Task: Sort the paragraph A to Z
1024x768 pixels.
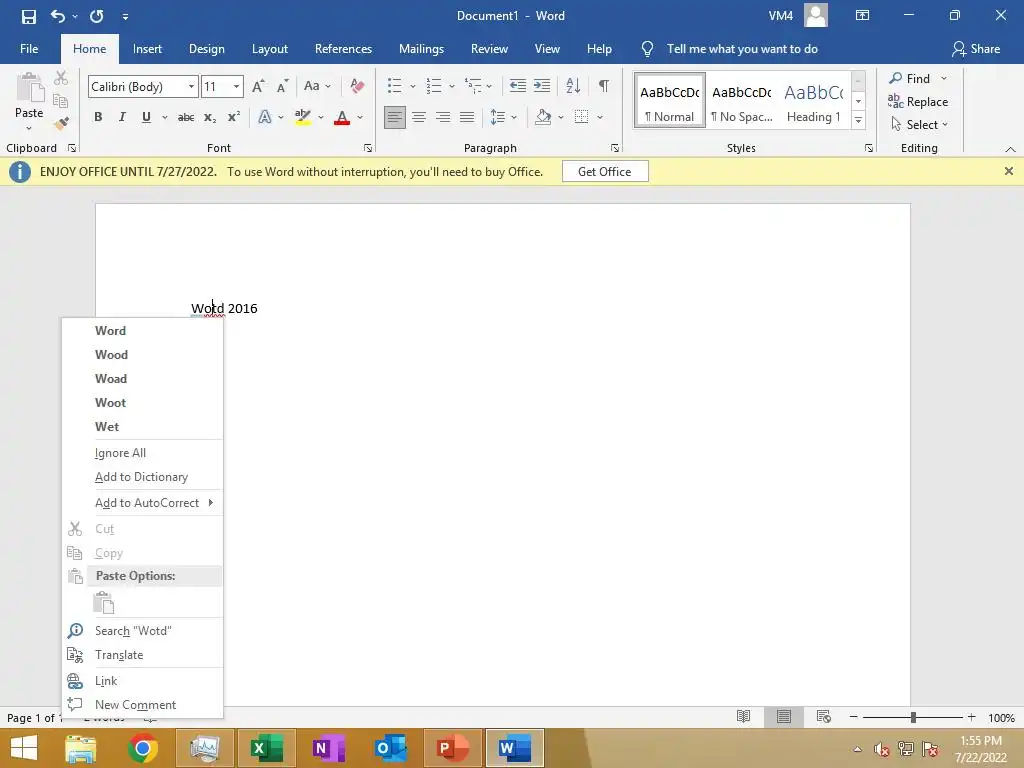Action: coord(573,86)
